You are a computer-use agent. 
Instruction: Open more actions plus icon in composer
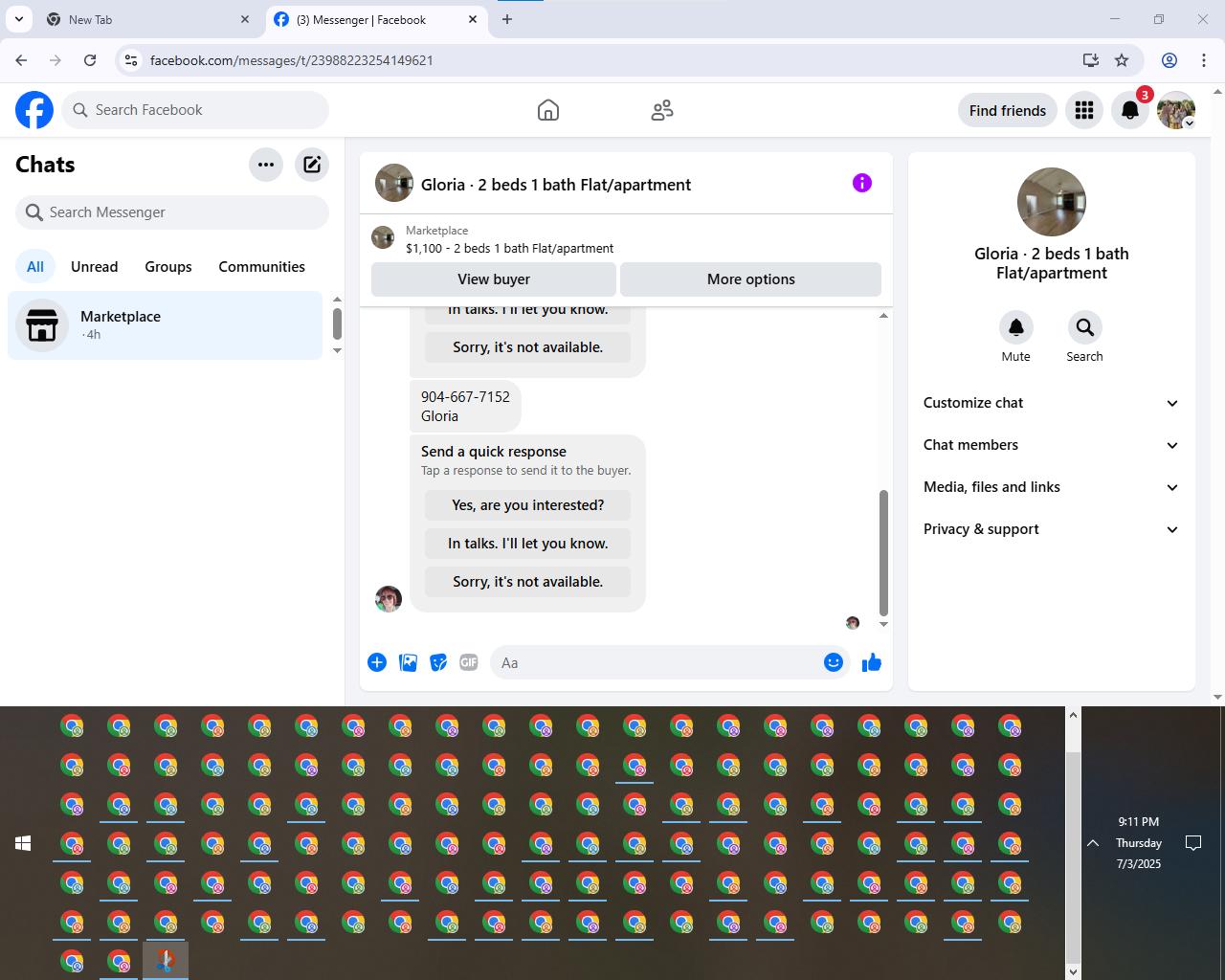377,662
